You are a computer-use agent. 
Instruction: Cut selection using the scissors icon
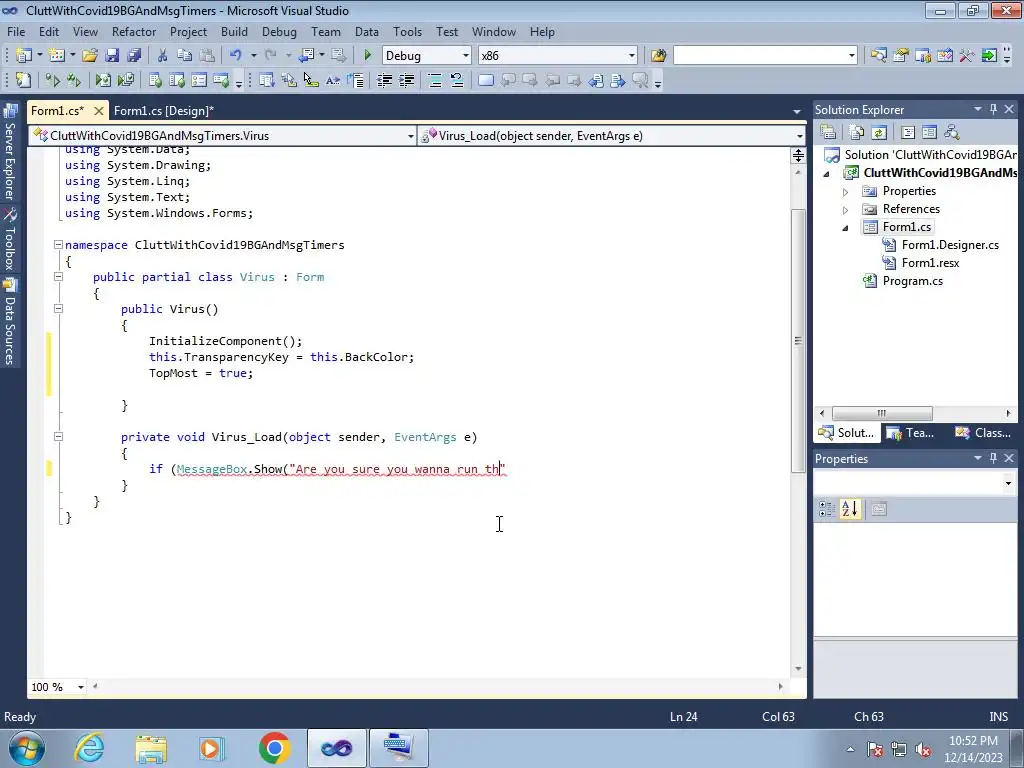click(163, 56)
